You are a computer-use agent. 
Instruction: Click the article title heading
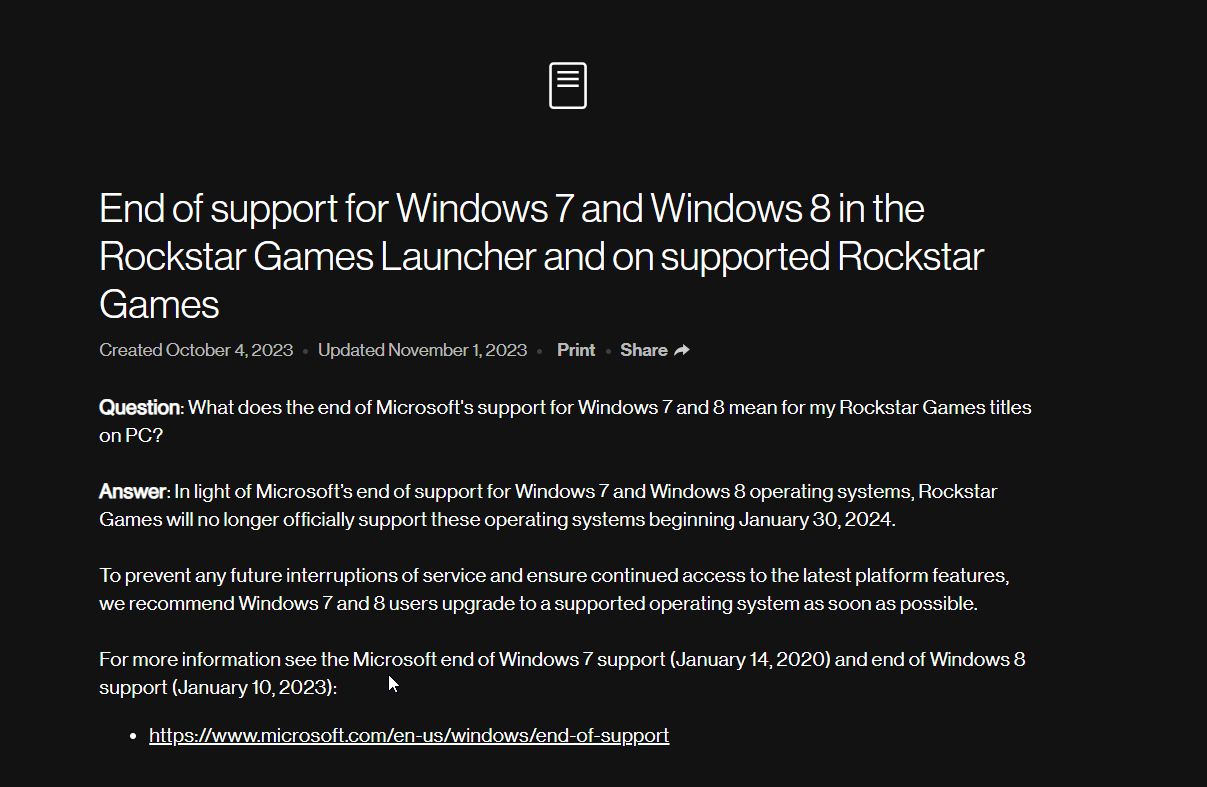pos(541,256)
